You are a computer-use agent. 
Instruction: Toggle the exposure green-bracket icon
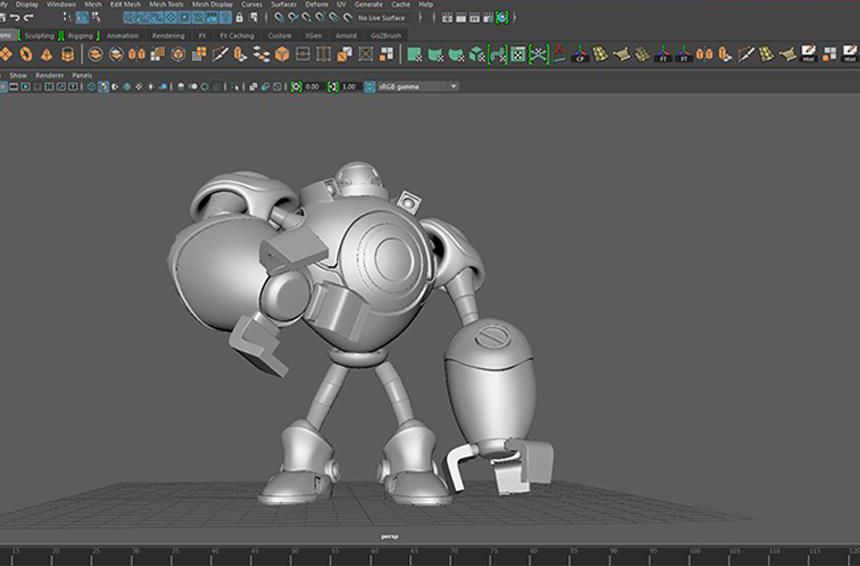296,87
